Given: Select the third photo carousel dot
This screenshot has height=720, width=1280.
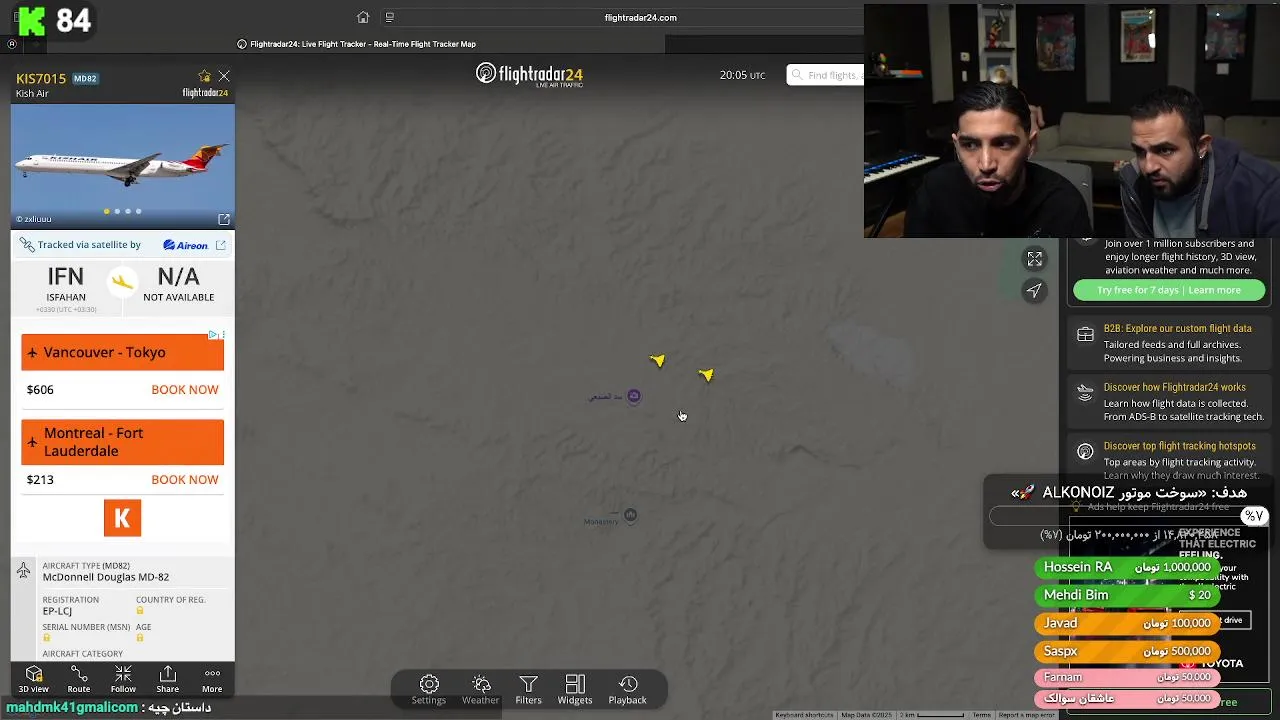Looking at the screenshot, I should [x=128, y=211].
